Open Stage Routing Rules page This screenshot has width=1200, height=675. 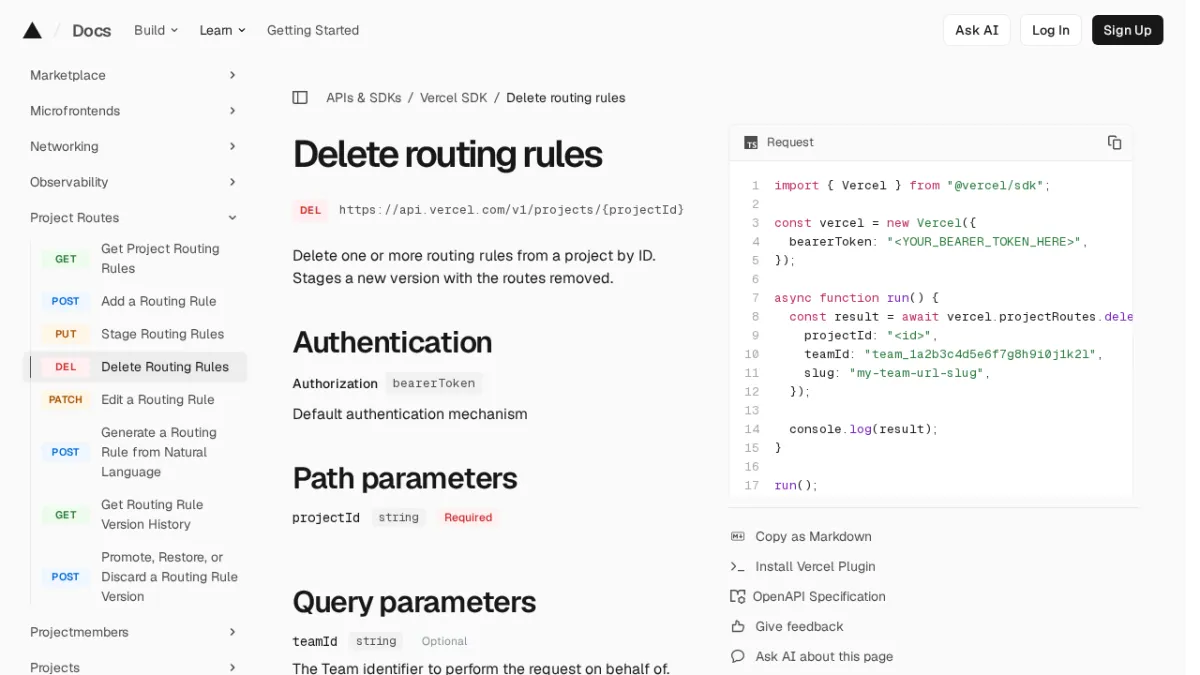139,334
